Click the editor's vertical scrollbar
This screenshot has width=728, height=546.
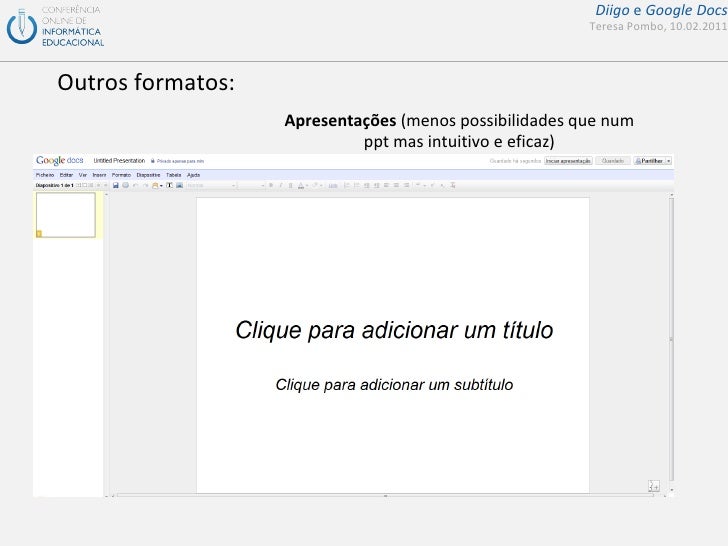pos(671,341)
